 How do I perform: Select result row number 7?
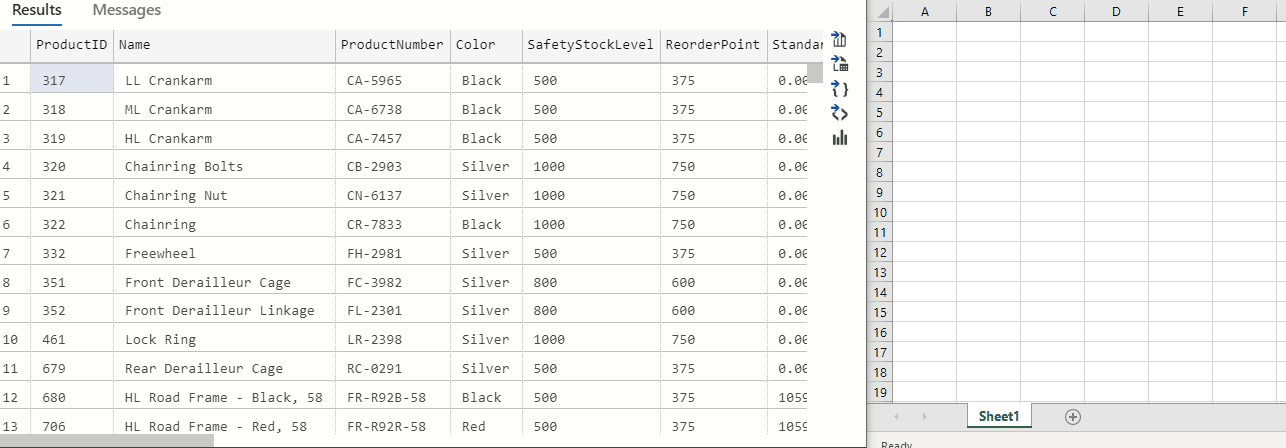tap(8, 254)
